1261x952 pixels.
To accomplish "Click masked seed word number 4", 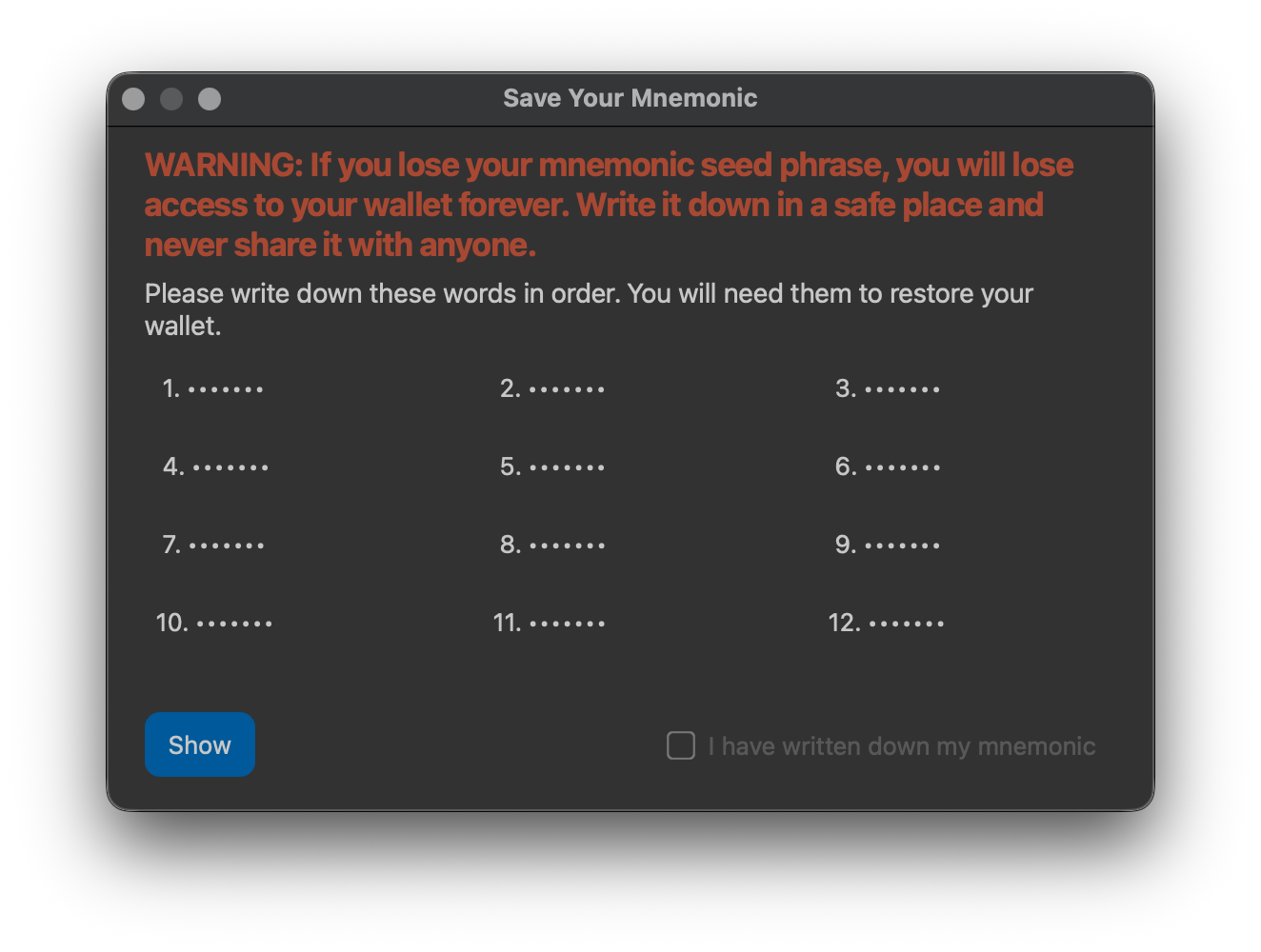I will click(x=230, y=467).
